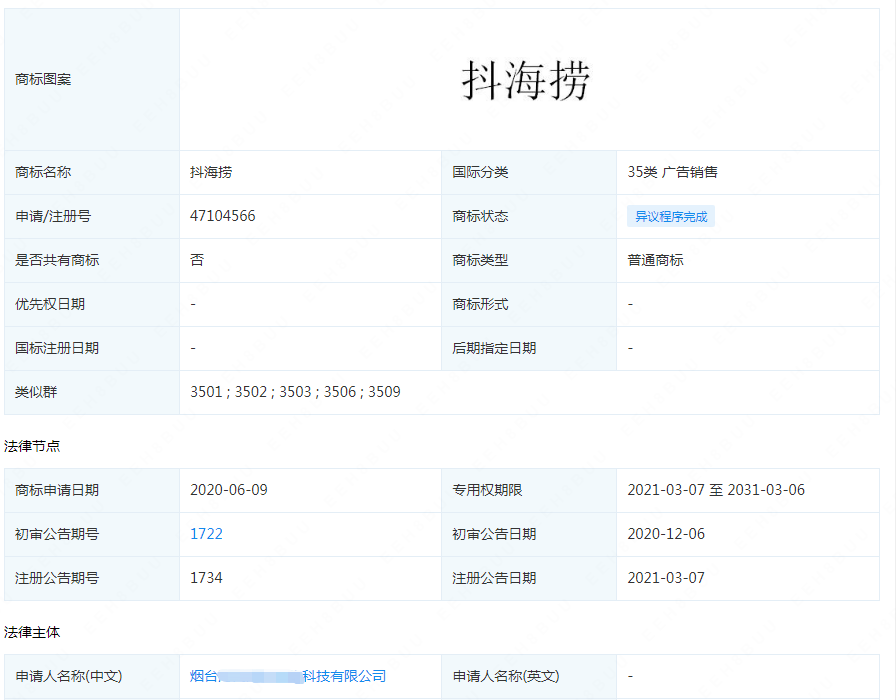This screenshot has height=700, width=896.
Task: Click the 法律主体 section heading
Action: pyautogui.click(x=32, y=632)
